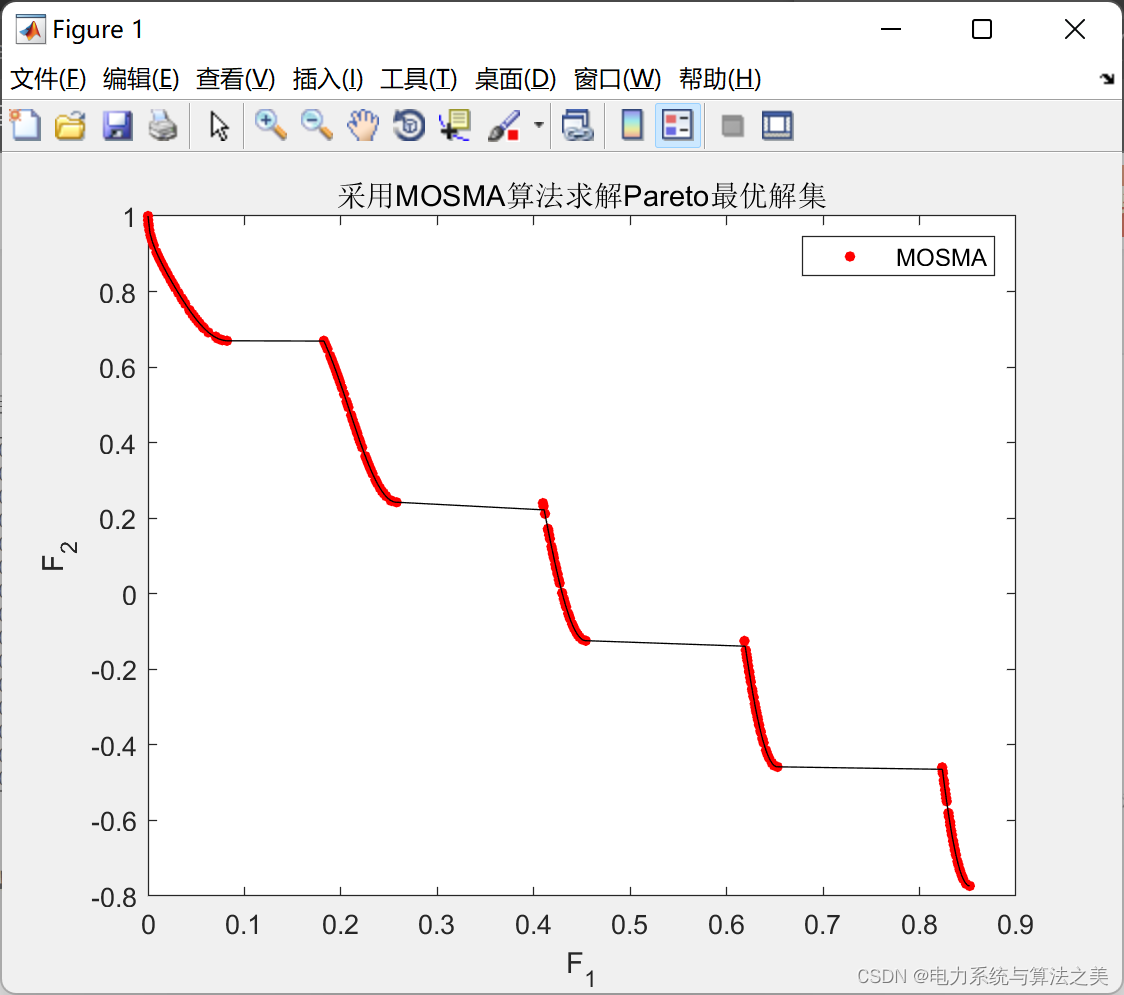The image size is (1124, 995).
Task: Save the figure using the floppy disk icon
Action: pos(117,125)
